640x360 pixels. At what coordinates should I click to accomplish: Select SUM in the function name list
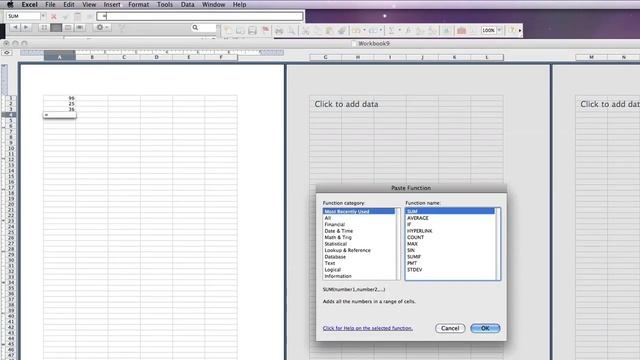pyautogui.click(x=450, y=211)
